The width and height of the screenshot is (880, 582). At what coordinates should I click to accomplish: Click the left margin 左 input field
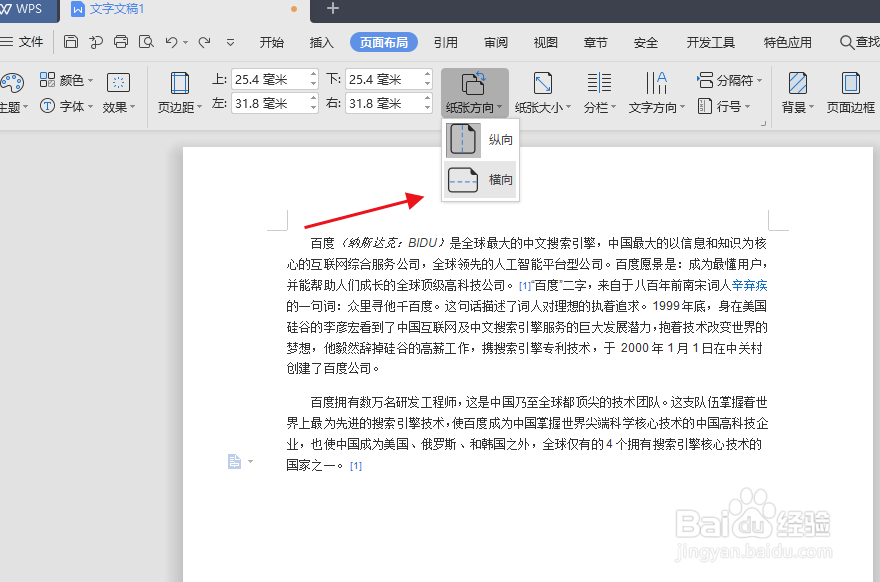[270, 104]
